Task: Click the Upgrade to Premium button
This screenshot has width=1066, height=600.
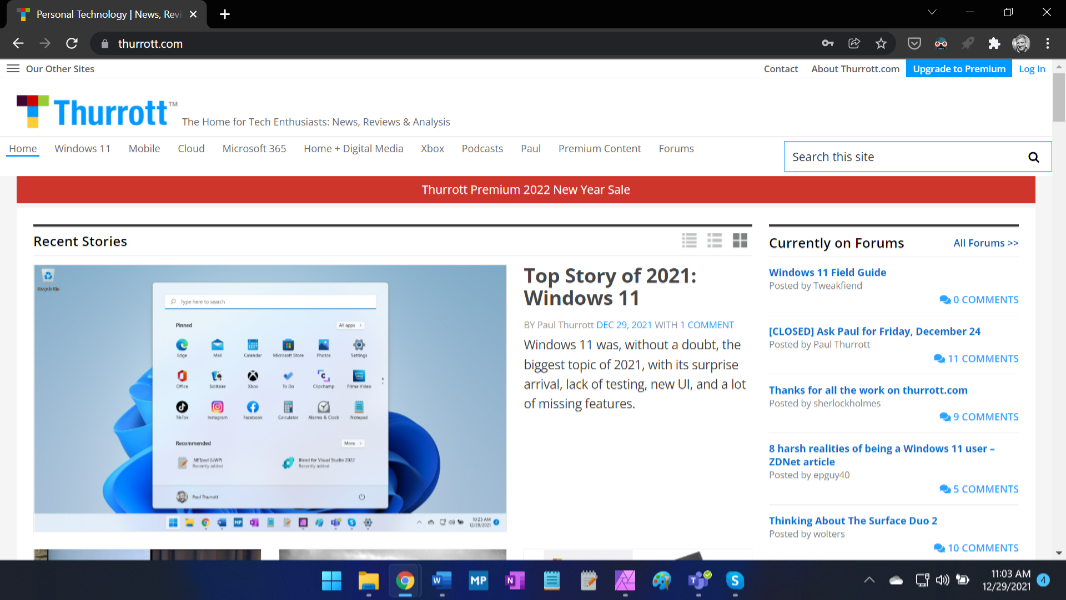Action: pos(958,69)
